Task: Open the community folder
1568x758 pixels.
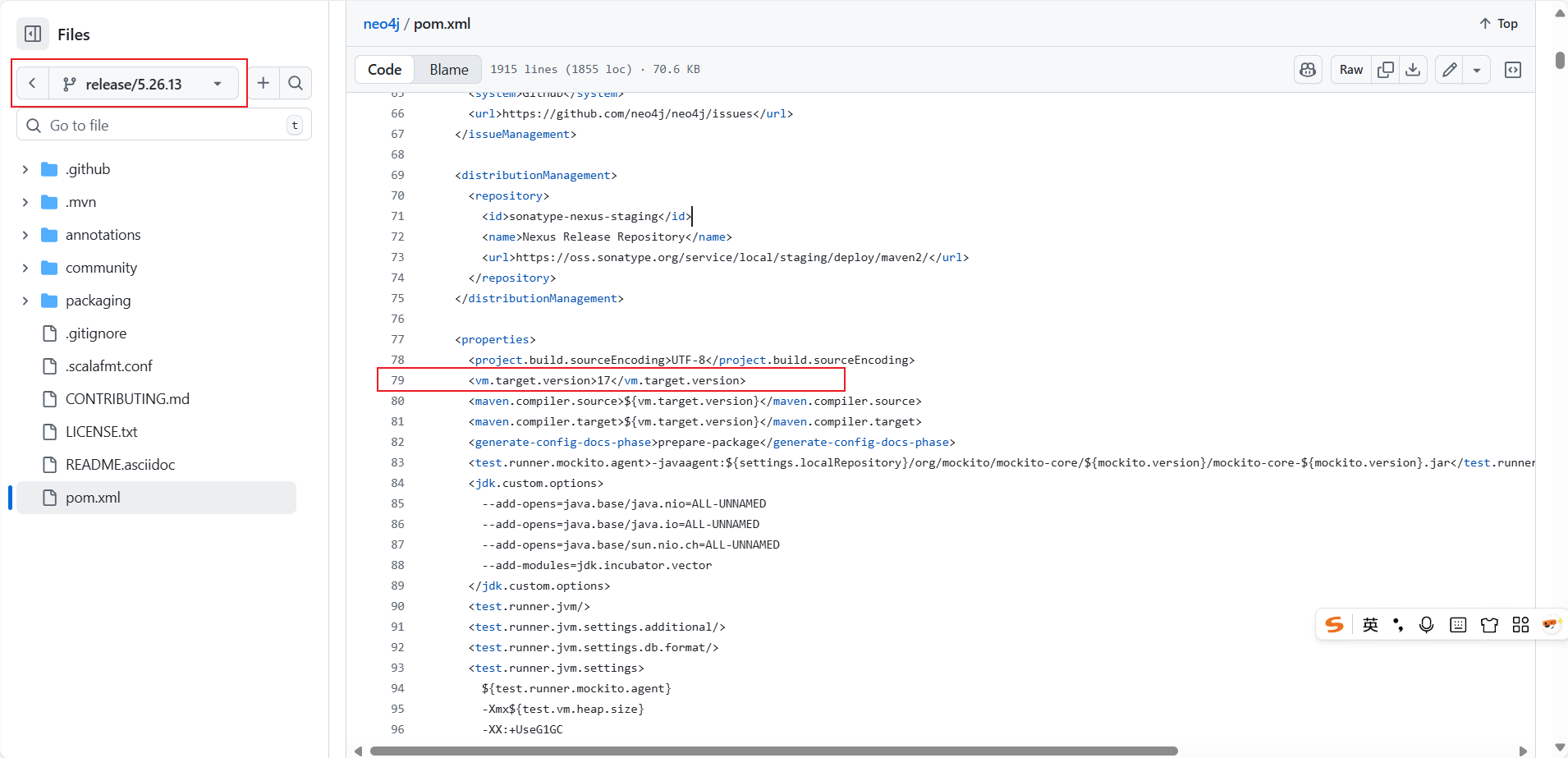Action: [x=101, y=268]
